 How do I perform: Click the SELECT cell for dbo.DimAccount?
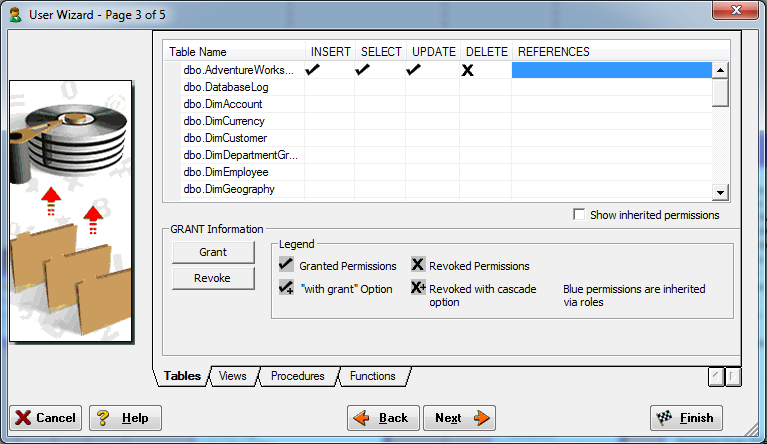click(x=380, y=104)
